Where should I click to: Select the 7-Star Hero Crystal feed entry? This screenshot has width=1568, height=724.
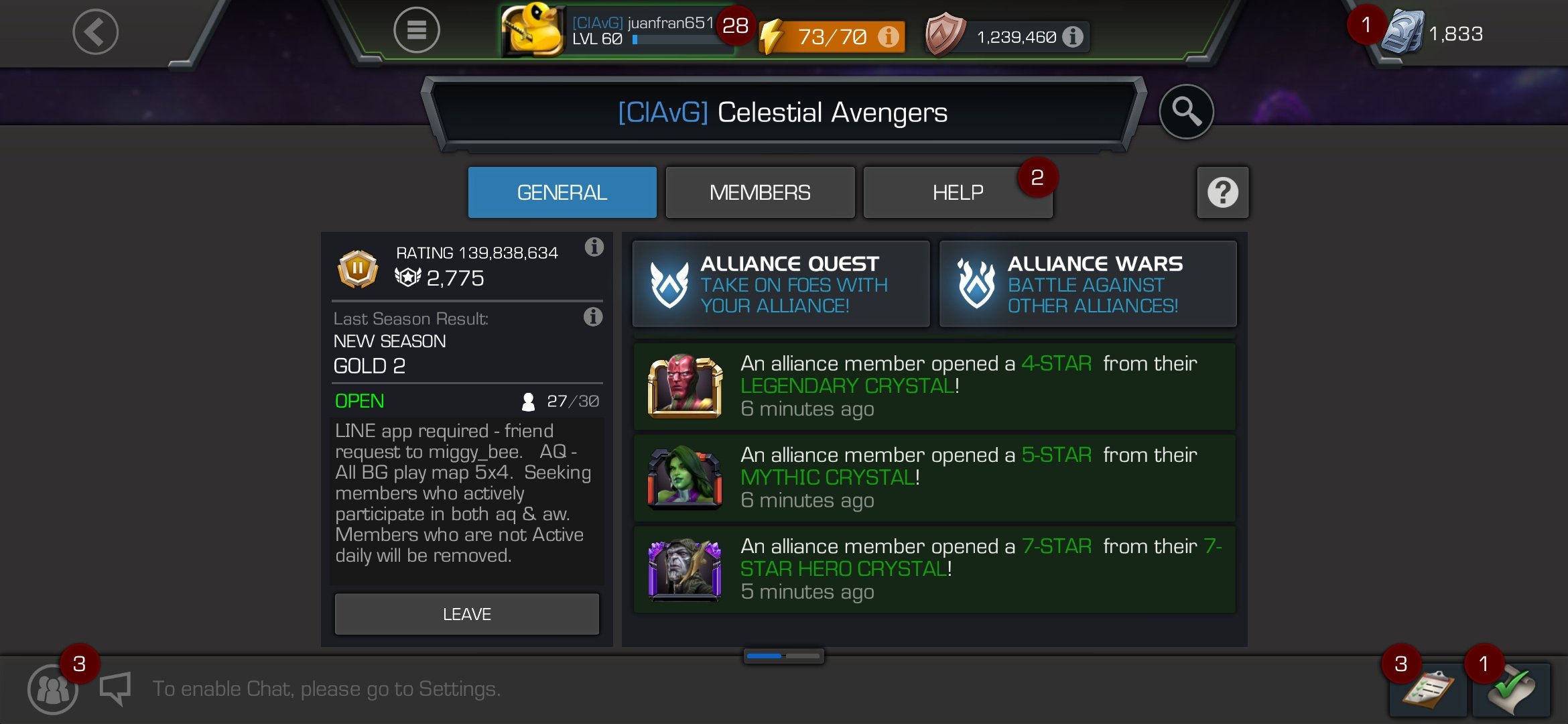935,570
